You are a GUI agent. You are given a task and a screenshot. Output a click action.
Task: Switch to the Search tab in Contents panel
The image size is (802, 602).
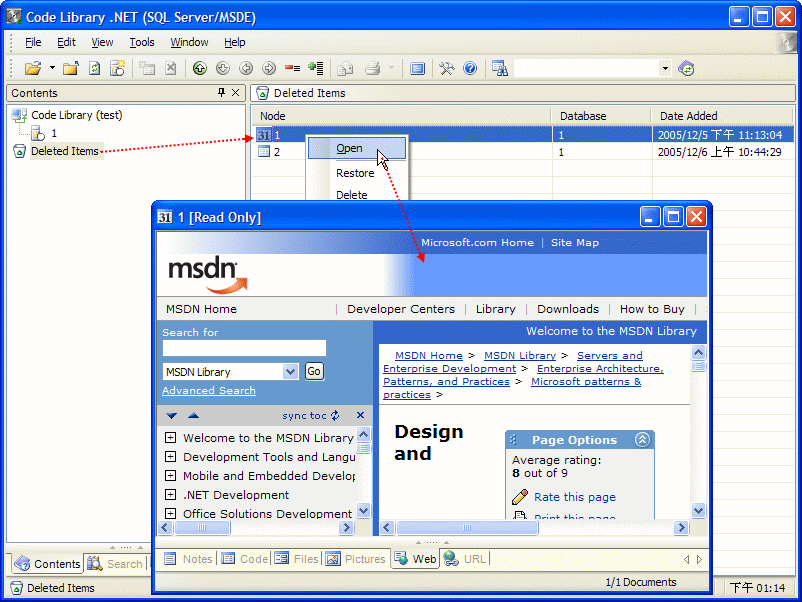(x=115, y=564)
